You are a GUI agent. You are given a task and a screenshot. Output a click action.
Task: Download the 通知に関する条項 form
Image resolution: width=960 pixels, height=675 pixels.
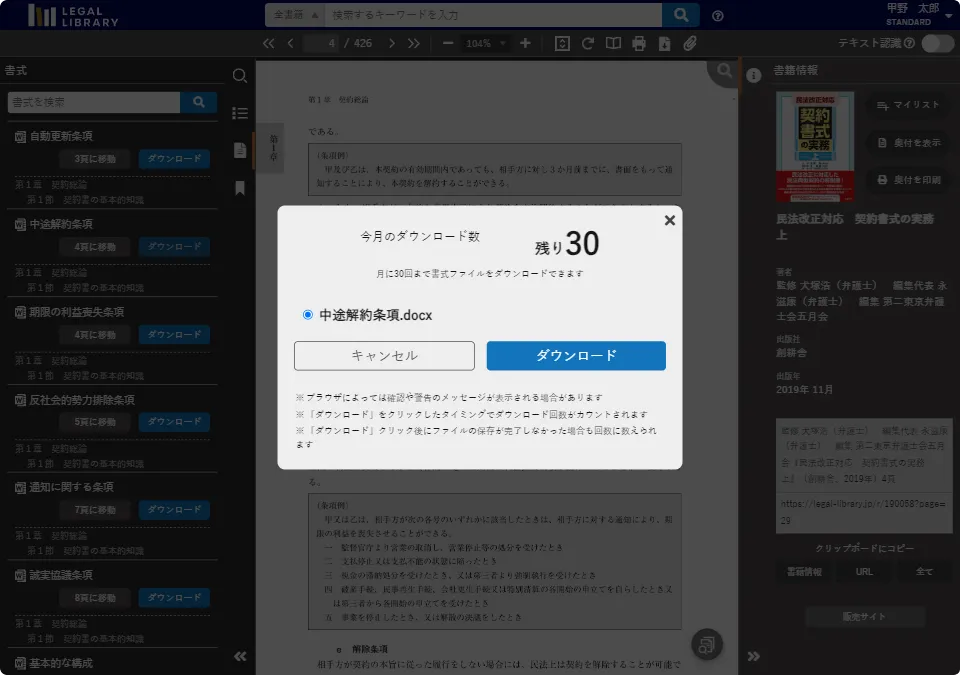pyautogui.click(x=174, y=510)
